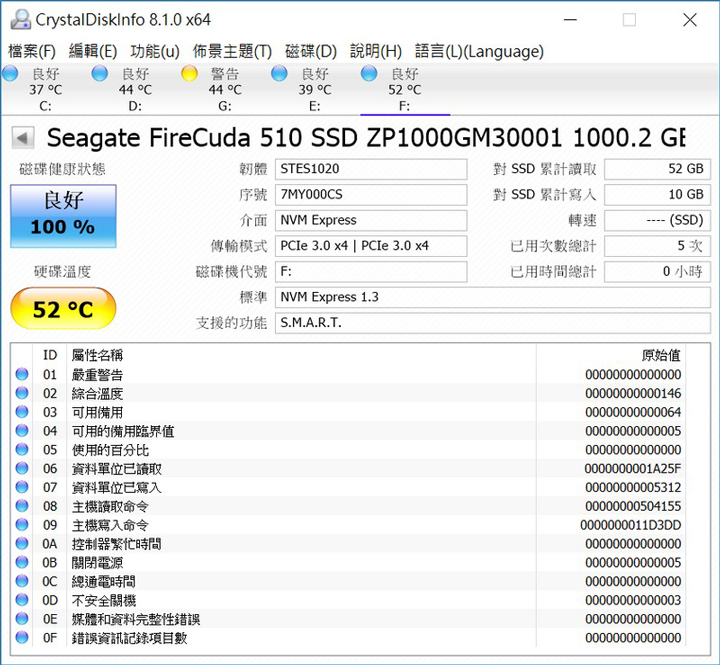
Task: Select attribute row 06 資料單位已讀取
Action: coord(349,469)
